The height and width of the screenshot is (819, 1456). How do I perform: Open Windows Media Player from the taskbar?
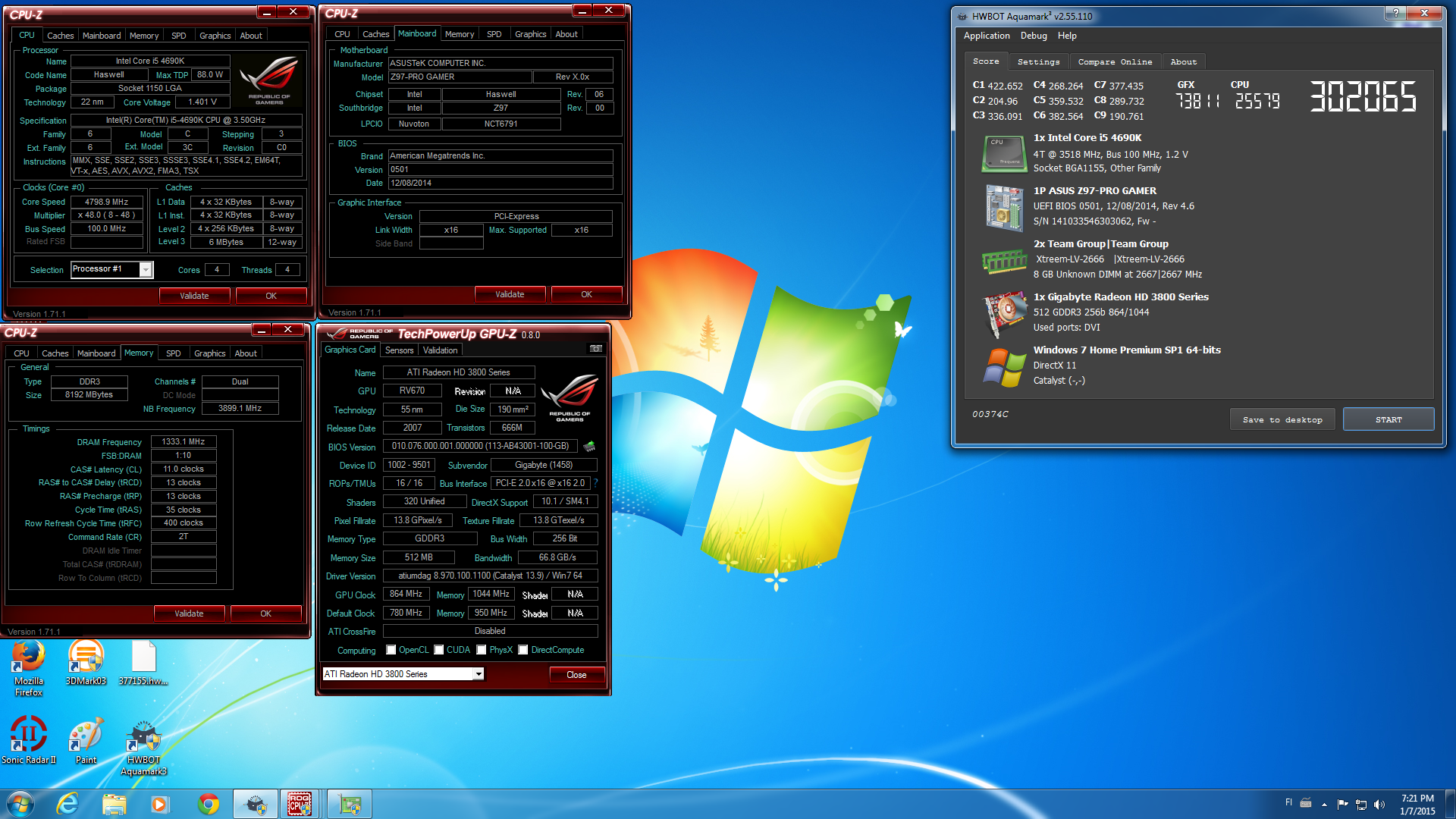coord(160,804)
